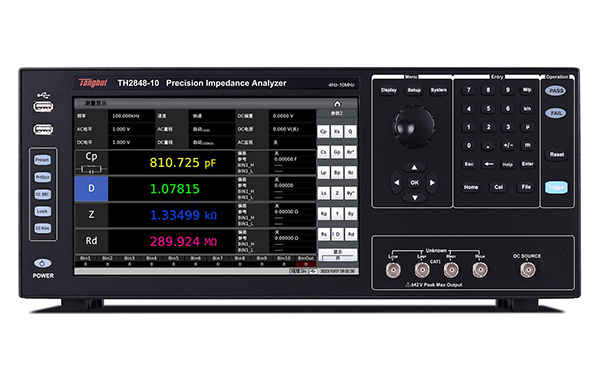Click numeric key 8

[x=488, y=90]
